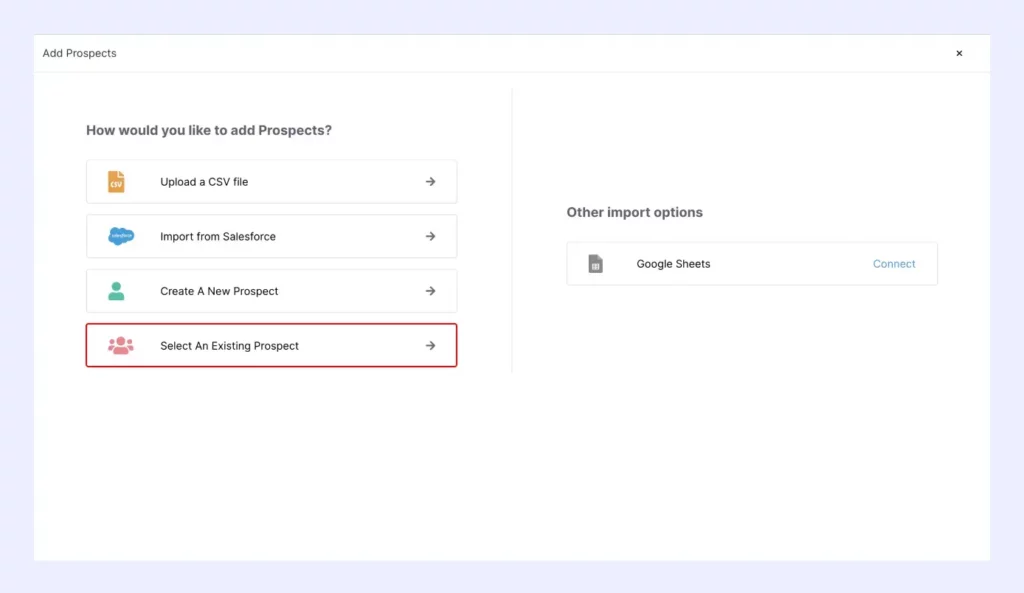Click the Google Sheets label
The width and height of the screenshot is (1024, 593).
pyautogui.click(x=673, y=264)
